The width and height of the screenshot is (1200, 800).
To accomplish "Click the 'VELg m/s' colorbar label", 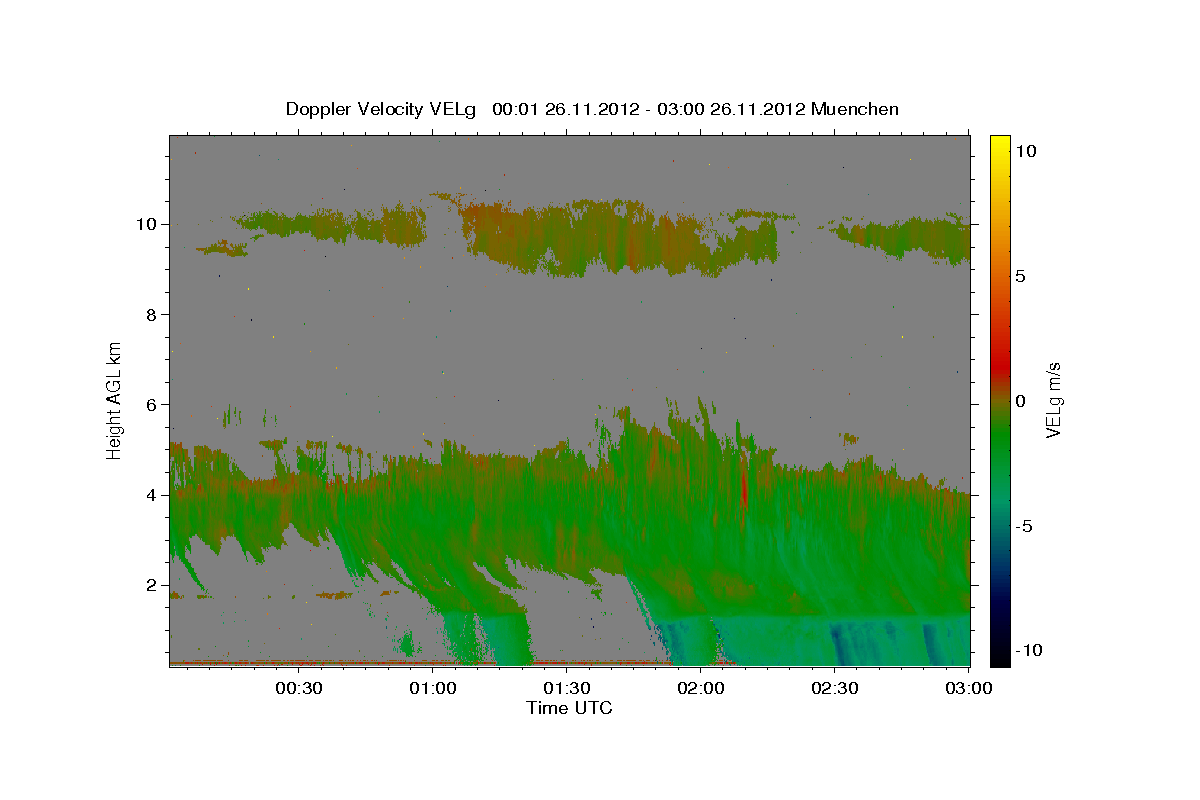I will (1053, 400).
